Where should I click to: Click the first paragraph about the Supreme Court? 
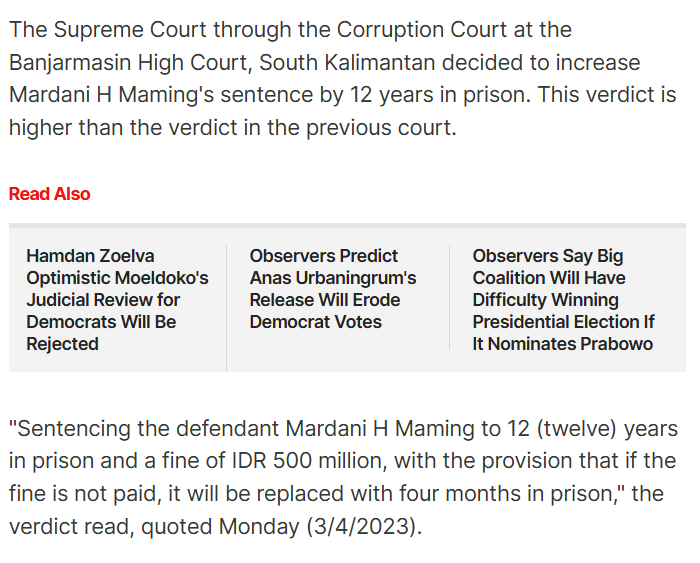tap(343, 79)
